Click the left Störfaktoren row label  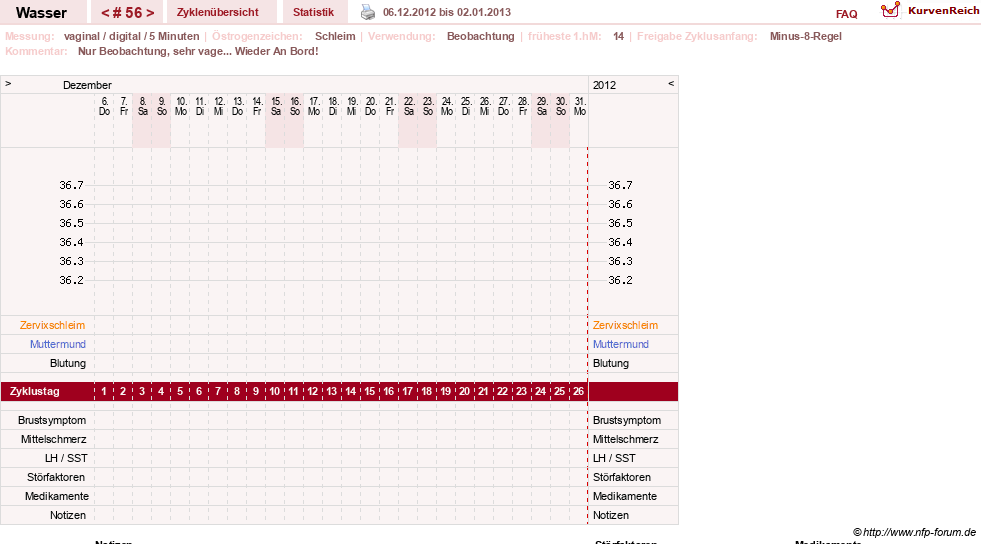click(56, 477)
